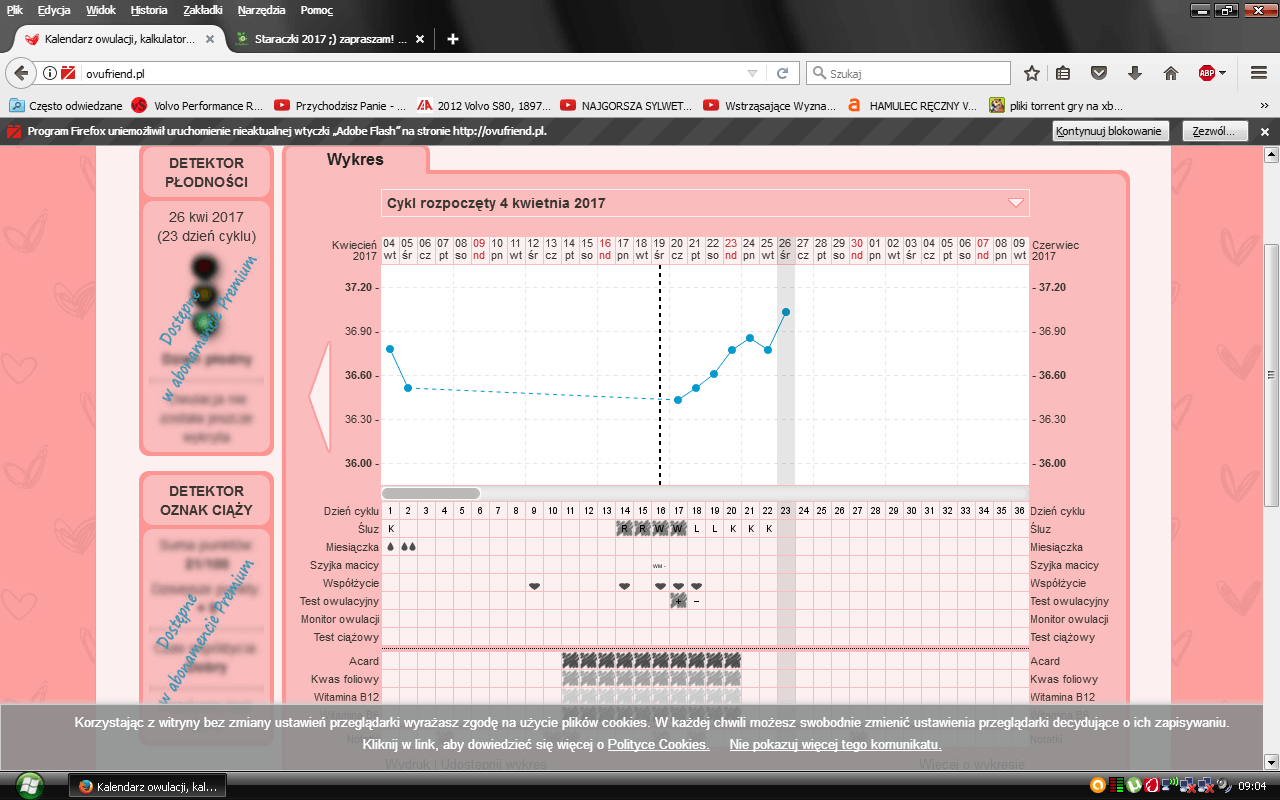Click the system clock showing 09:04

click(1253, 786)
